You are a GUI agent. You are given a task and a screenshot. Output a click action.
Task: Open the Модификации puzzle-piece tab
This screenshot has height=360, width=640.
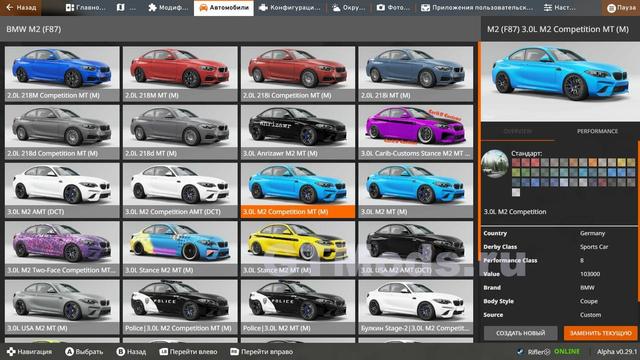coord(168,8)
